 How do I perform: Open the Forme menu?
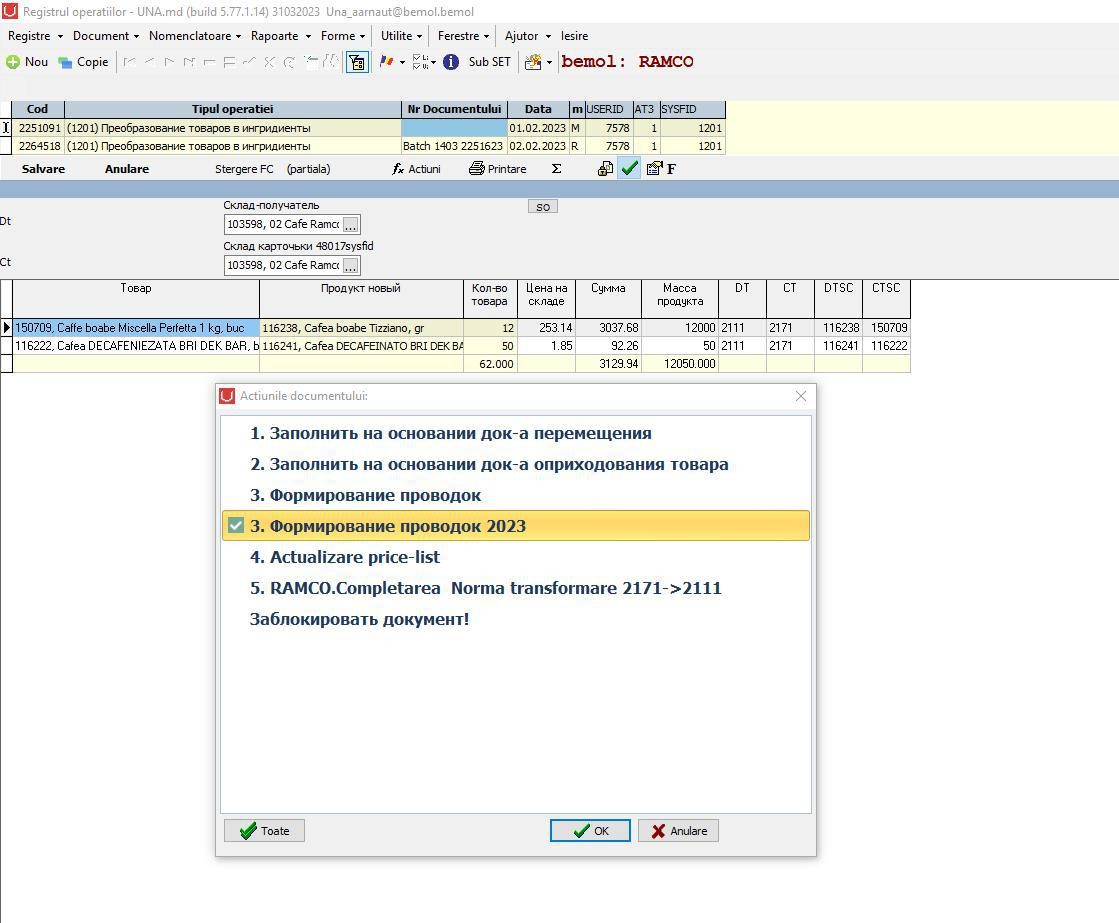(343, 36)
